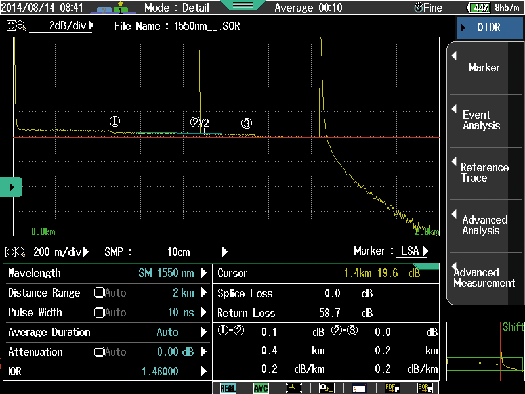This screenshot has width=525, height=394.
Task: Click the Return Loss 58.7 dB row
Action: [326, 313]
